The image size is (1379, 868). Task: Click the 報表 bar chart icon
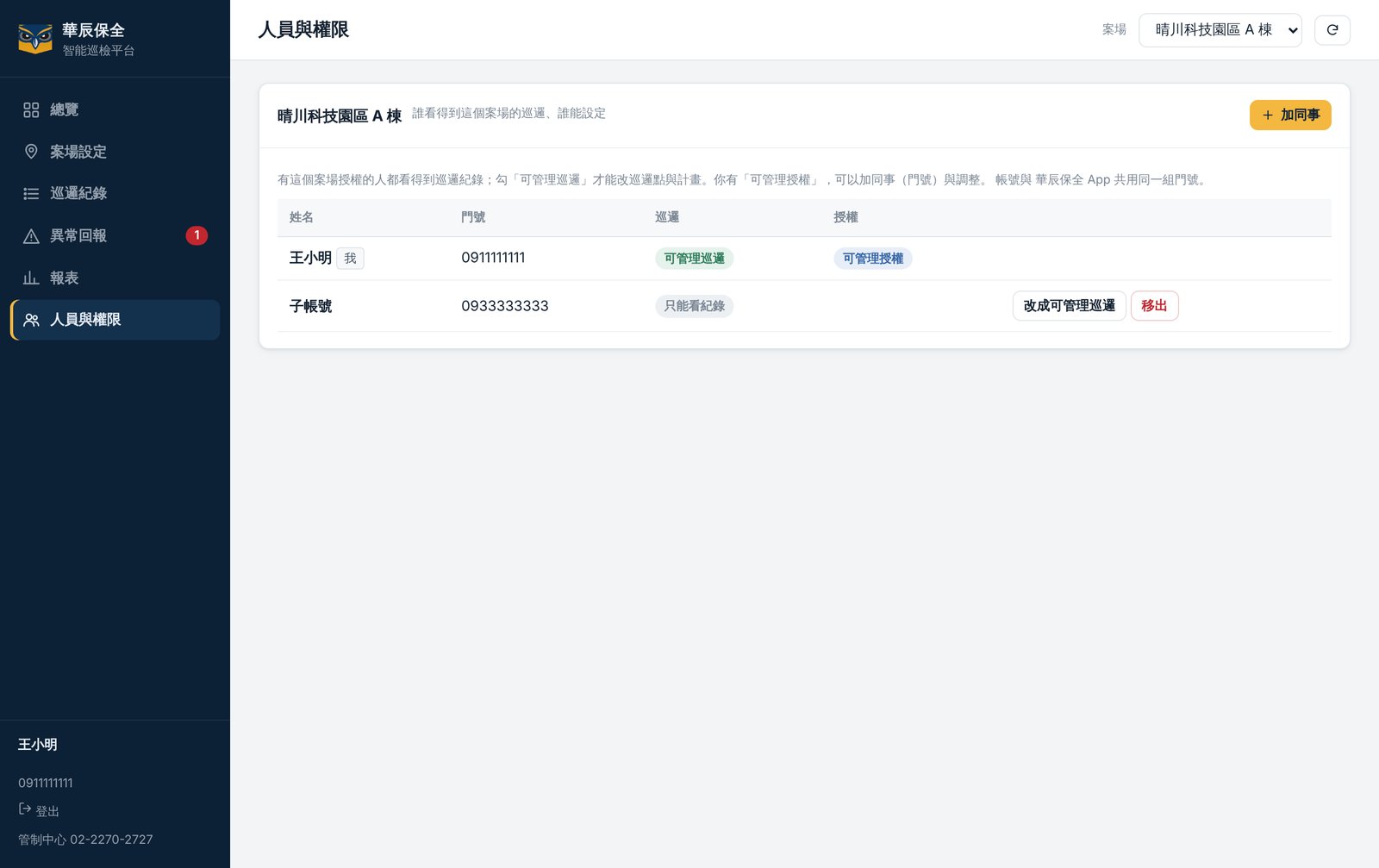[x=31, y=278]
